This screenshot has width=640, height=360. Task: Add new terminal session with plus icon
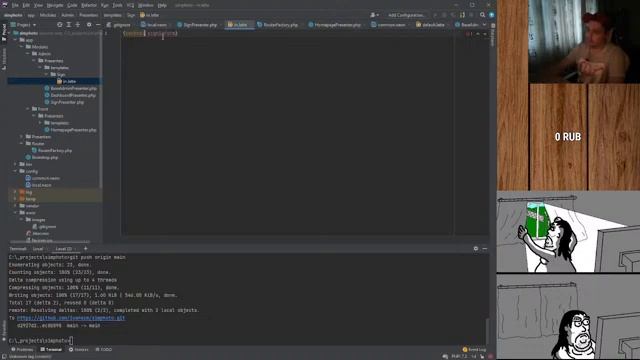(x=85, y=249)
